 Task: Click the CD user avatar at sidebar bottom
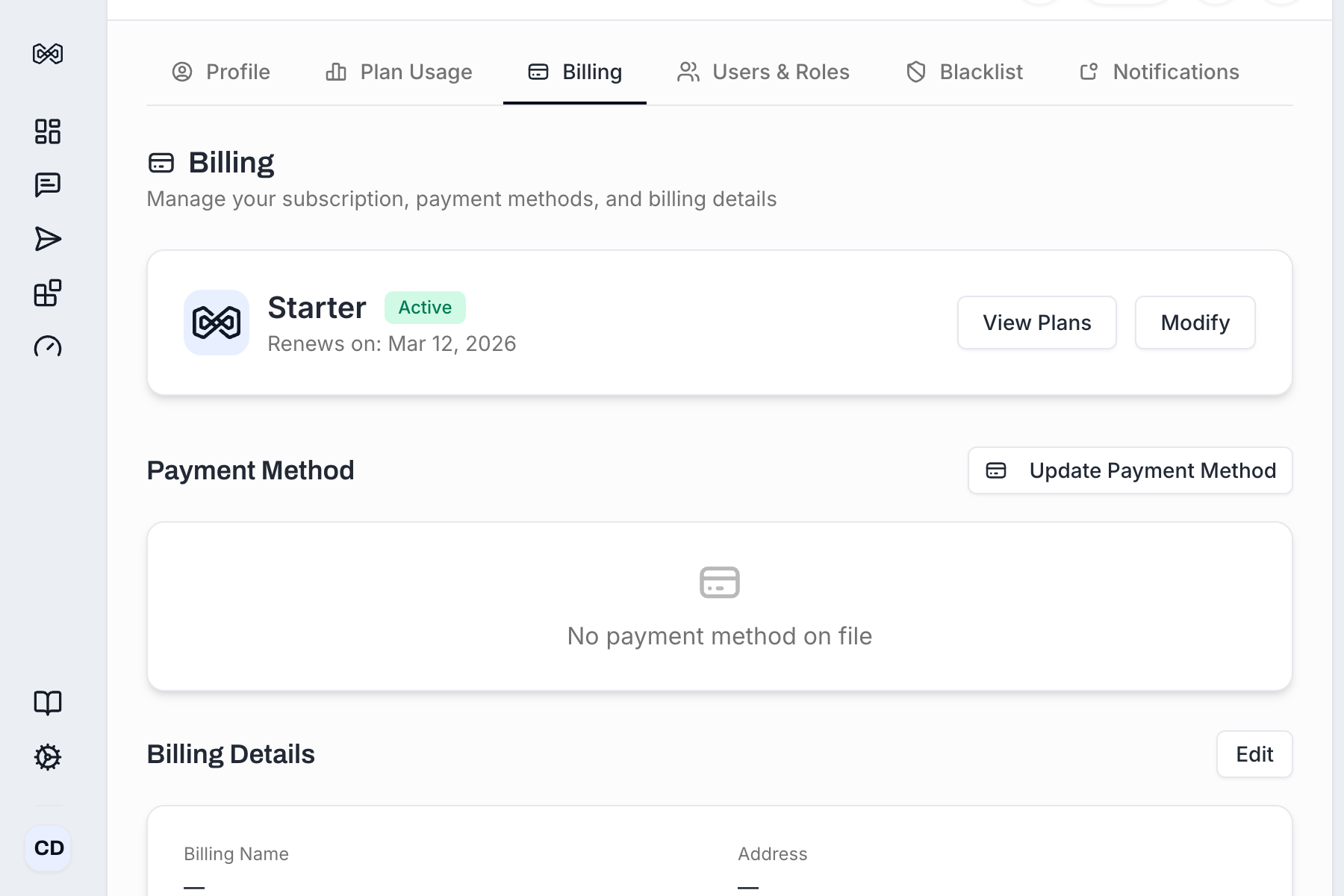tap(47, 847)
